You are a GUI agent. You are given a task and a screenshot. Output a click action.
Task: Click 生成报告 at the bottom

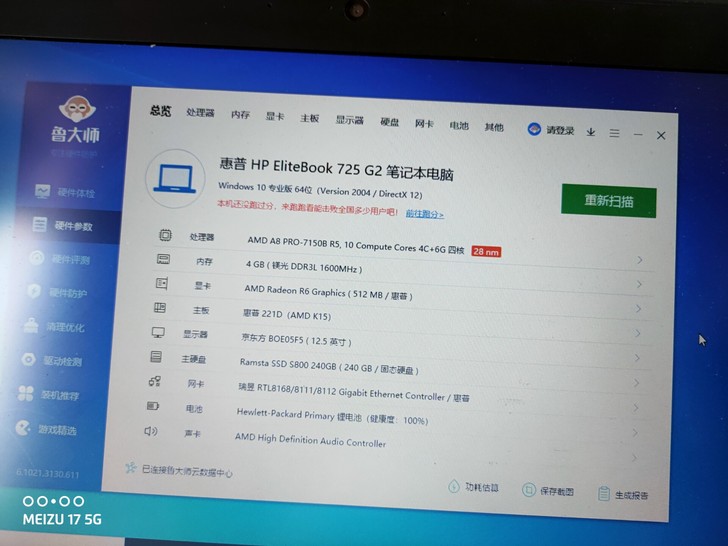pos(623,494)
